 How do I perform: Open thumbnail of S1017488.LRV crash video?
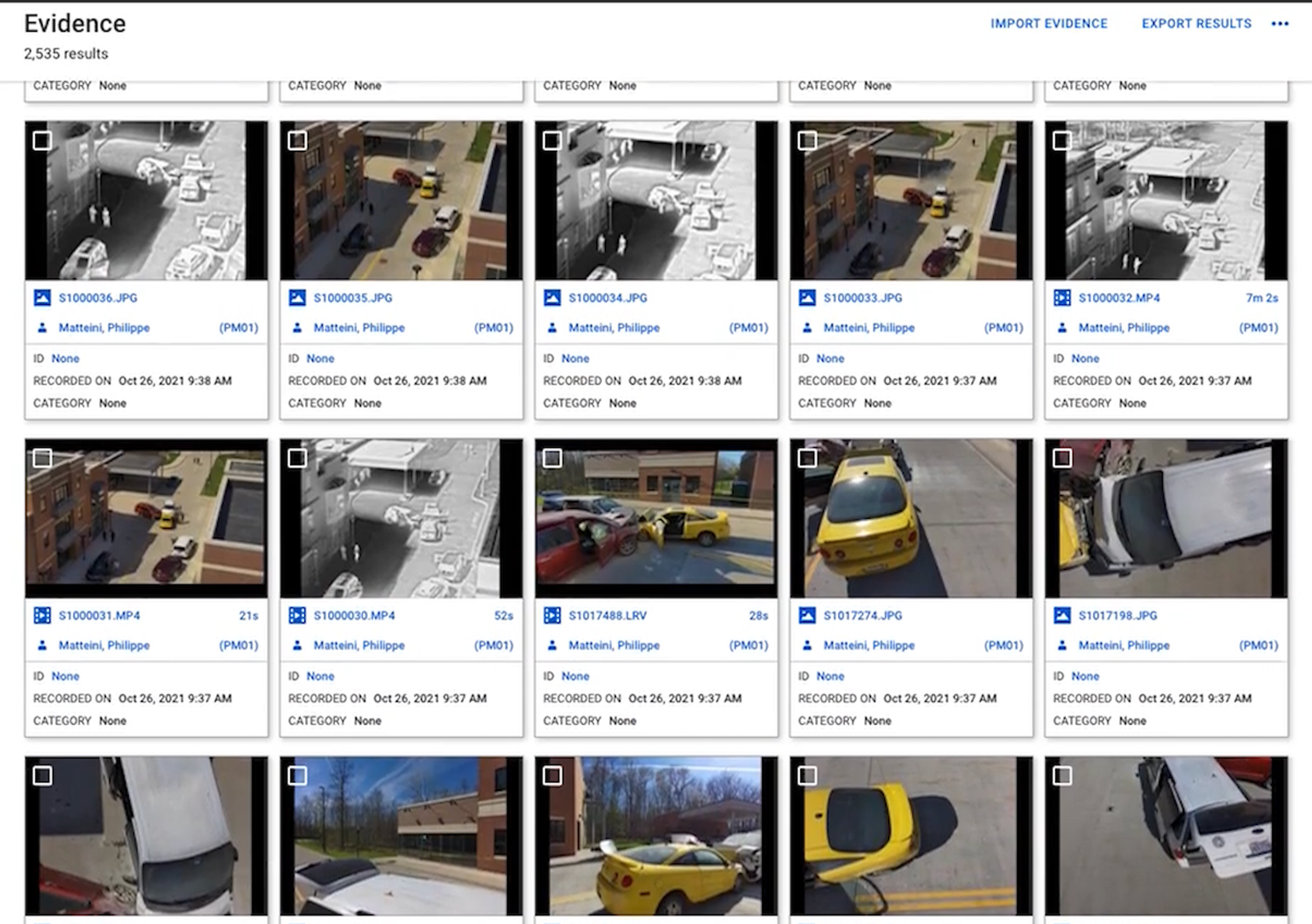(656, 518)
